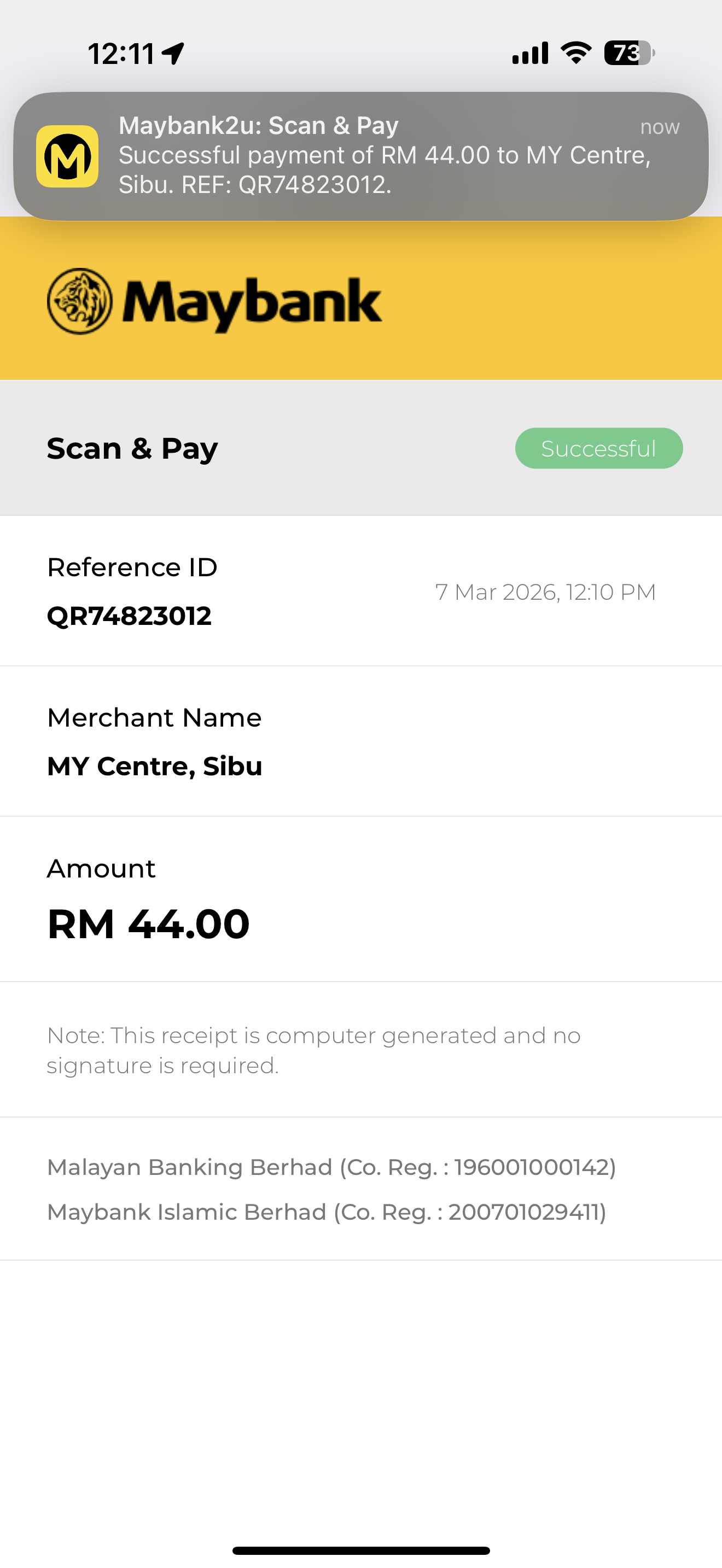Tap the home indicator bar at bottom
Viewport: 722px width, 1568px height.
click(360, 1551)
